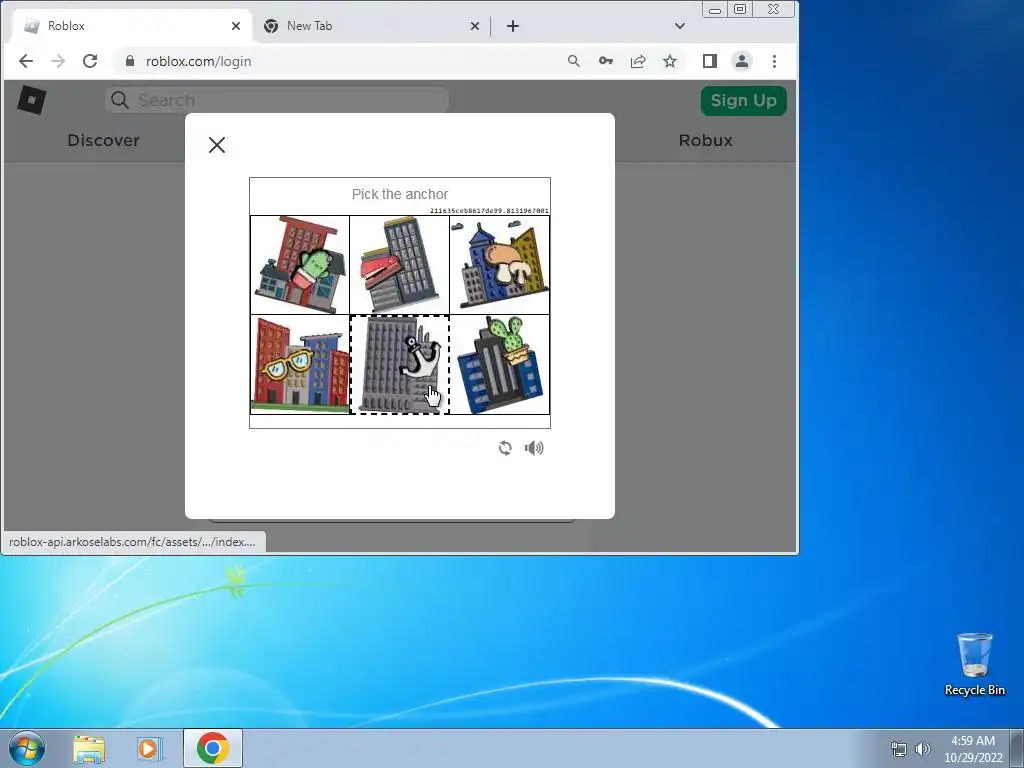Image resolution: width=1024 pixels, height=768 pixels.
Task: Reload the roblox.com page
Action: 90,61
